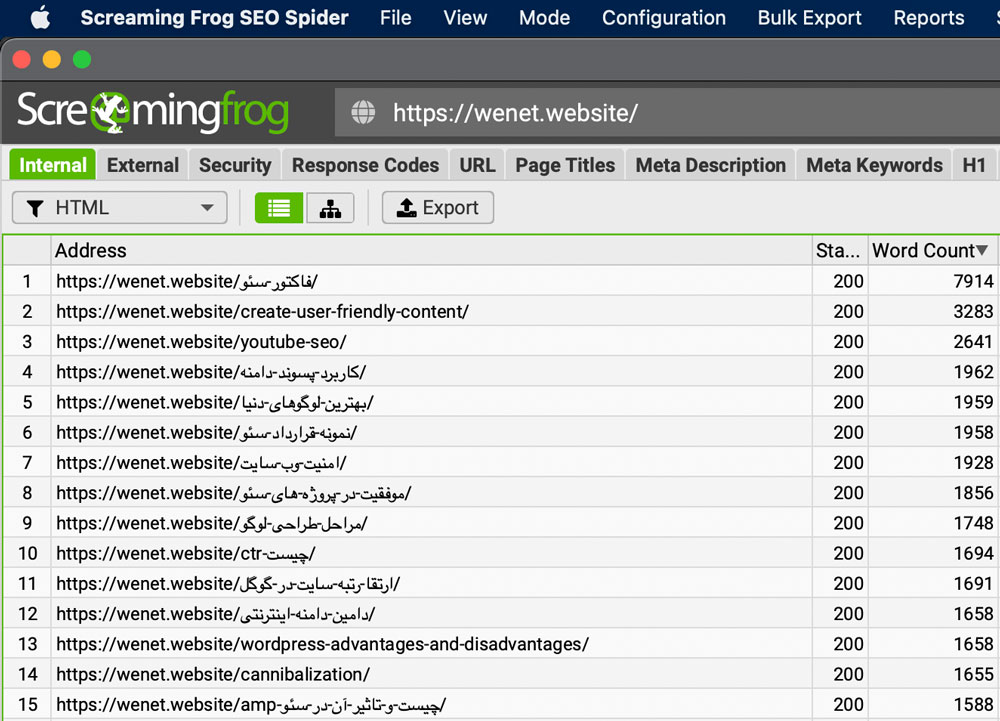Click word count value 2641

click(x=973, y=342)
